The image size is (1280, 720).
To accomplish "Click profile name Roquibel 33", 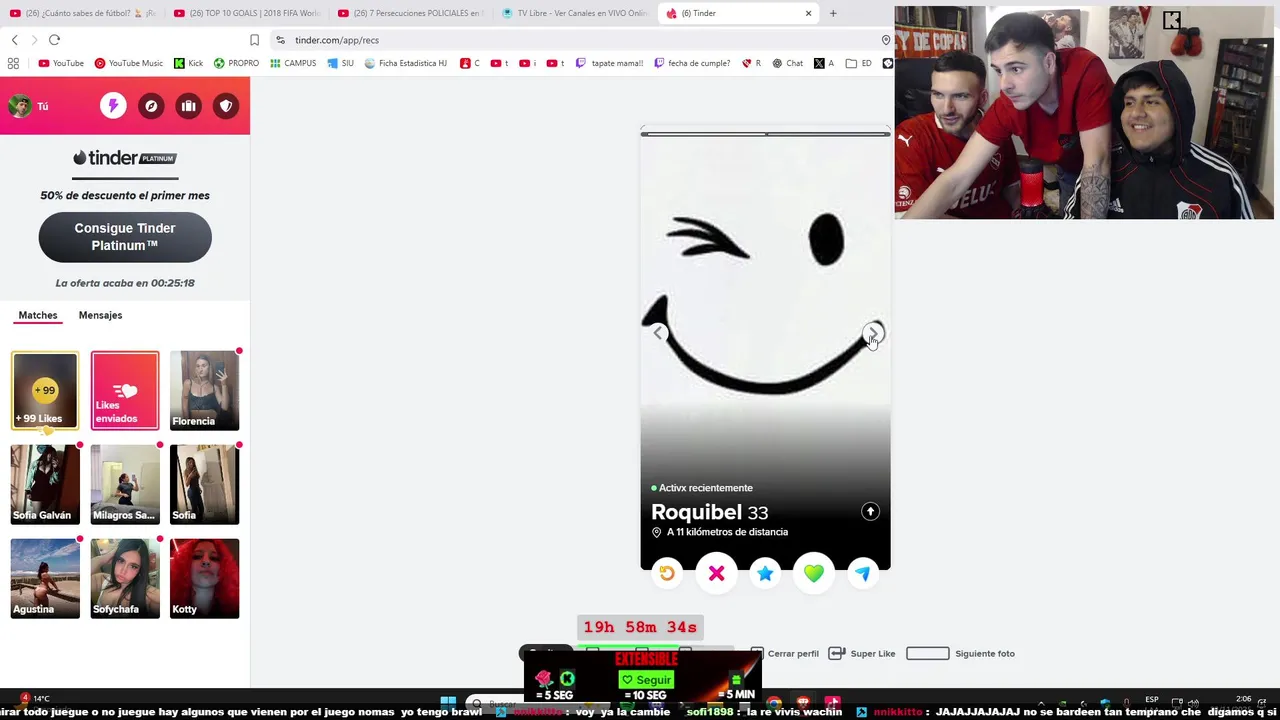I will (x=710, y=512).
